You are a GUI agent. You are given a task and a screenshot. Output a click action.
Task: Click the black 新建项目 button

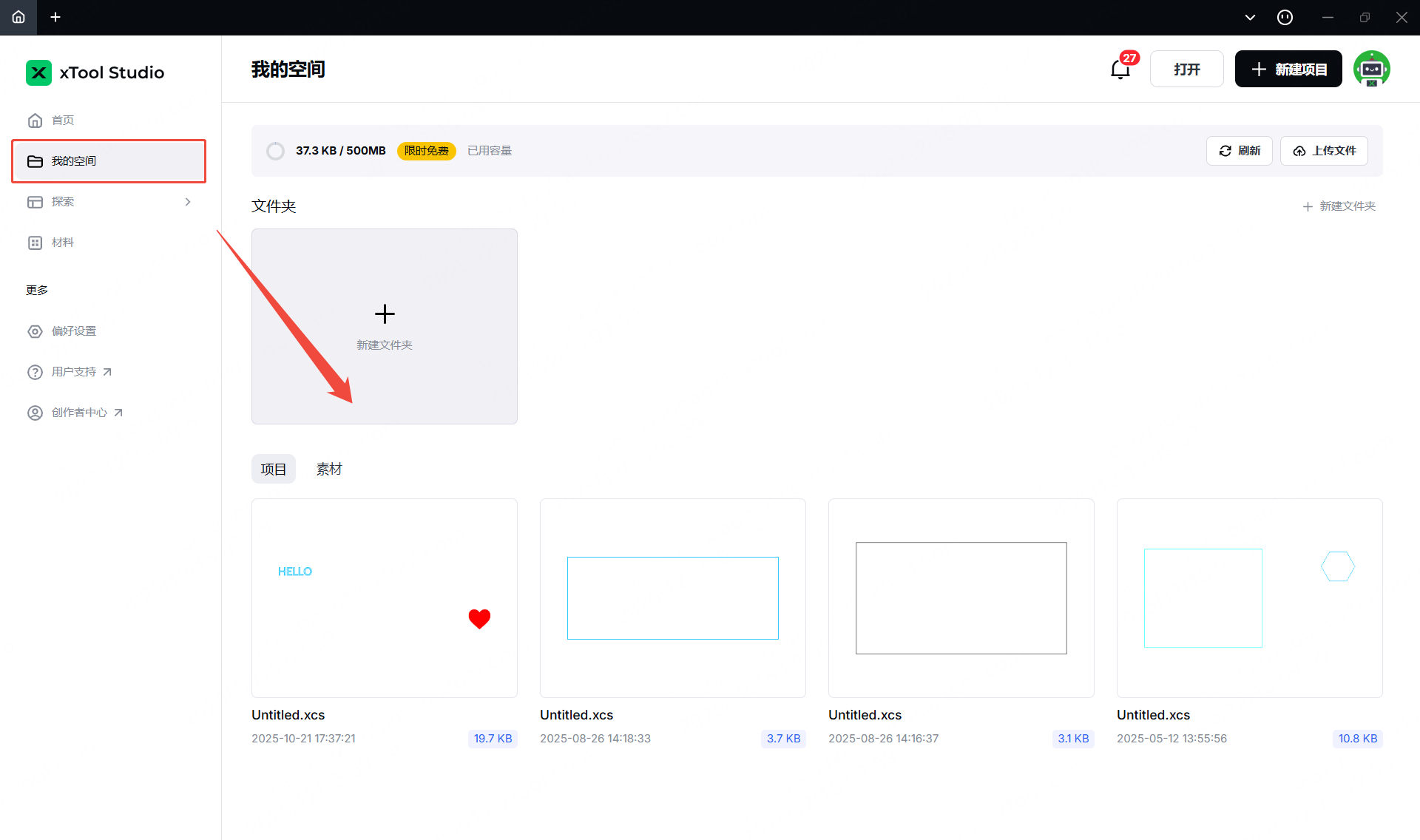1288,69
